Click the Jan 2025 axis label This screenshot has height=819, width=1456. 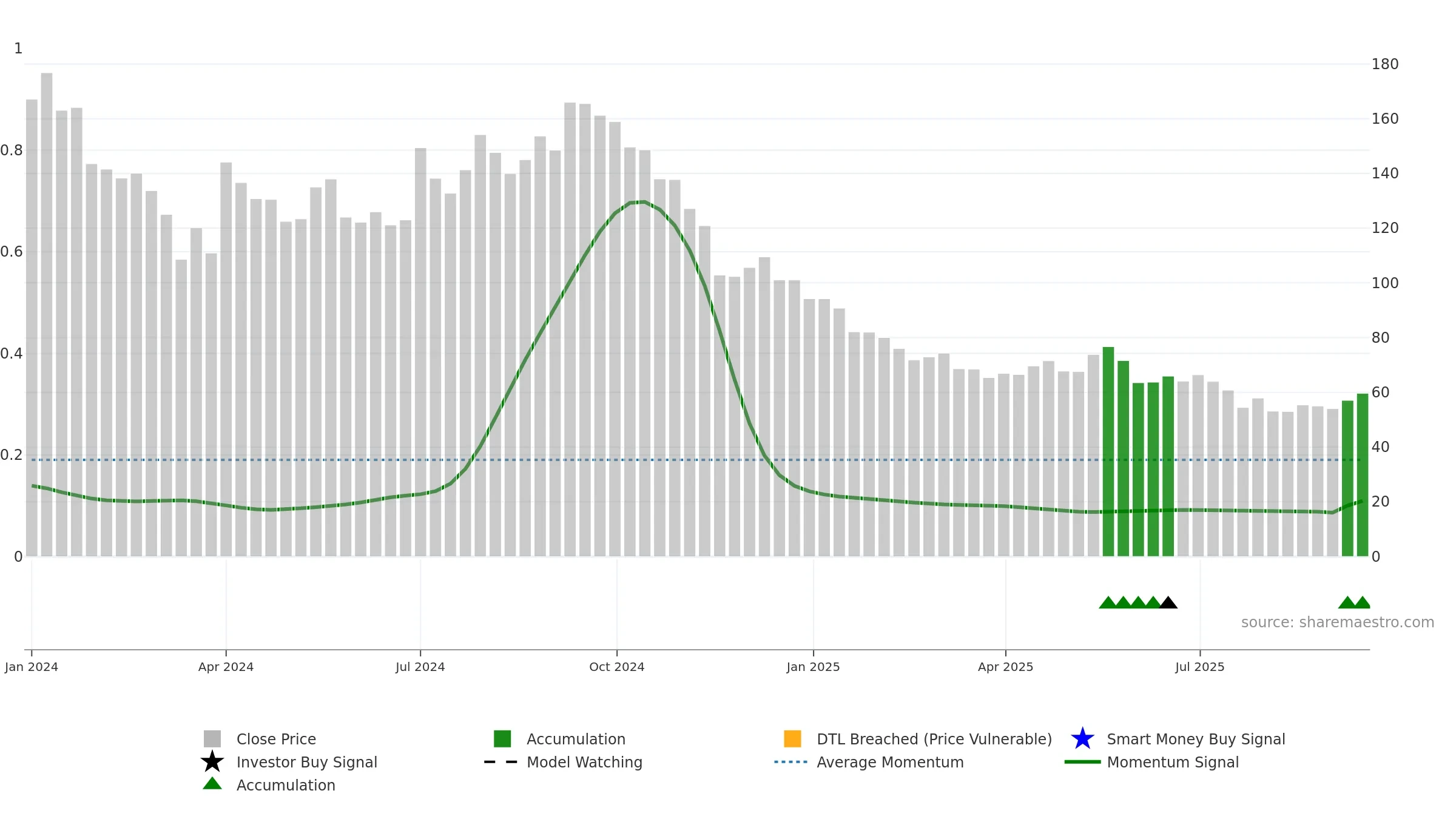point(814,667)
